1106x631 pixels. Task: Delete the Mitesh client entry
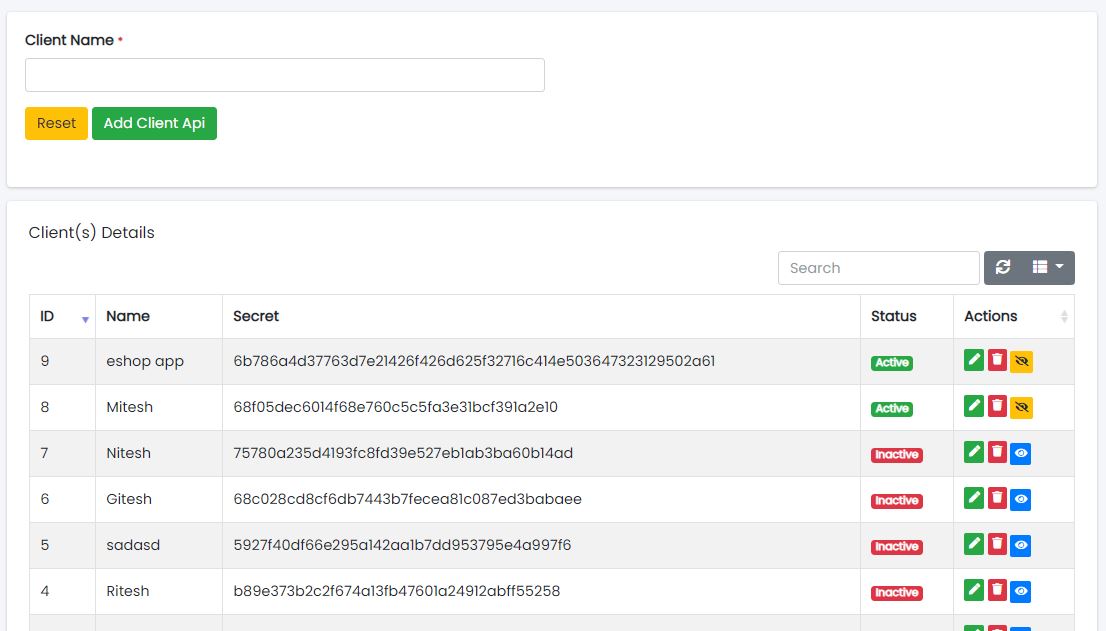(x=997, y=406)
